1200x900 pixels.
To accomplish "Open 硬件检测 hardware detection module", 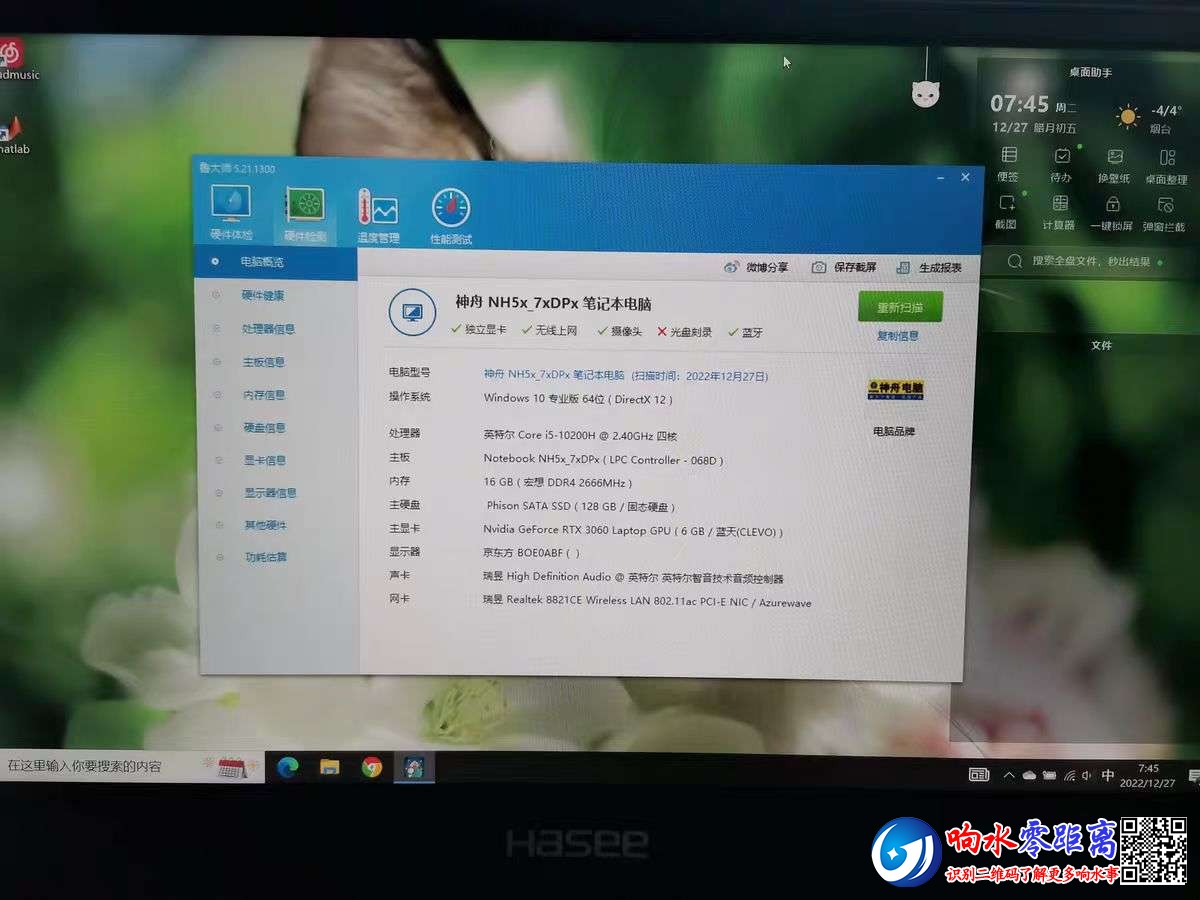I will pyautogui.click(x=305, y=215).
